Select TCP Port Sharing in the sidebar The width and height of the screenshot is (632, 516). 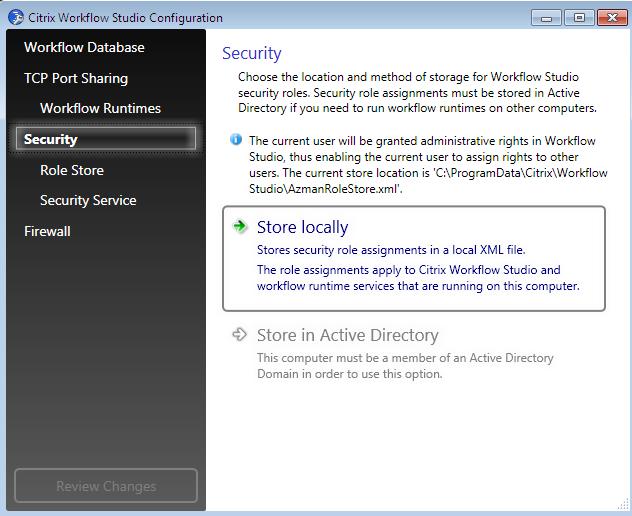[x=76, y=78]
